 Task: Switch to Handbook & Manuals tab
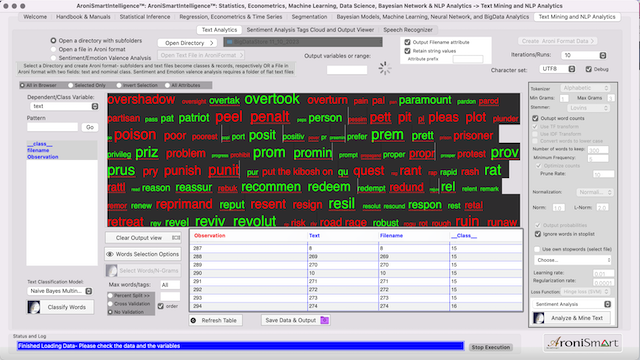[x=83, y=17]
